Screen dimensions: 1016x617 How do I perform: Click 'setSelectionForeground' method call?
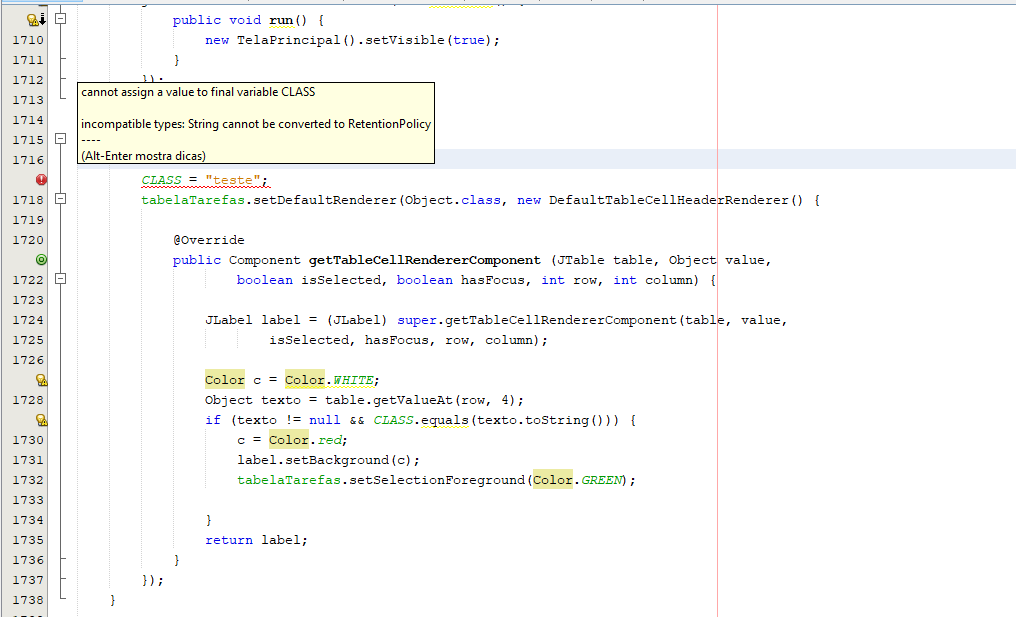[x=437, y=480]
